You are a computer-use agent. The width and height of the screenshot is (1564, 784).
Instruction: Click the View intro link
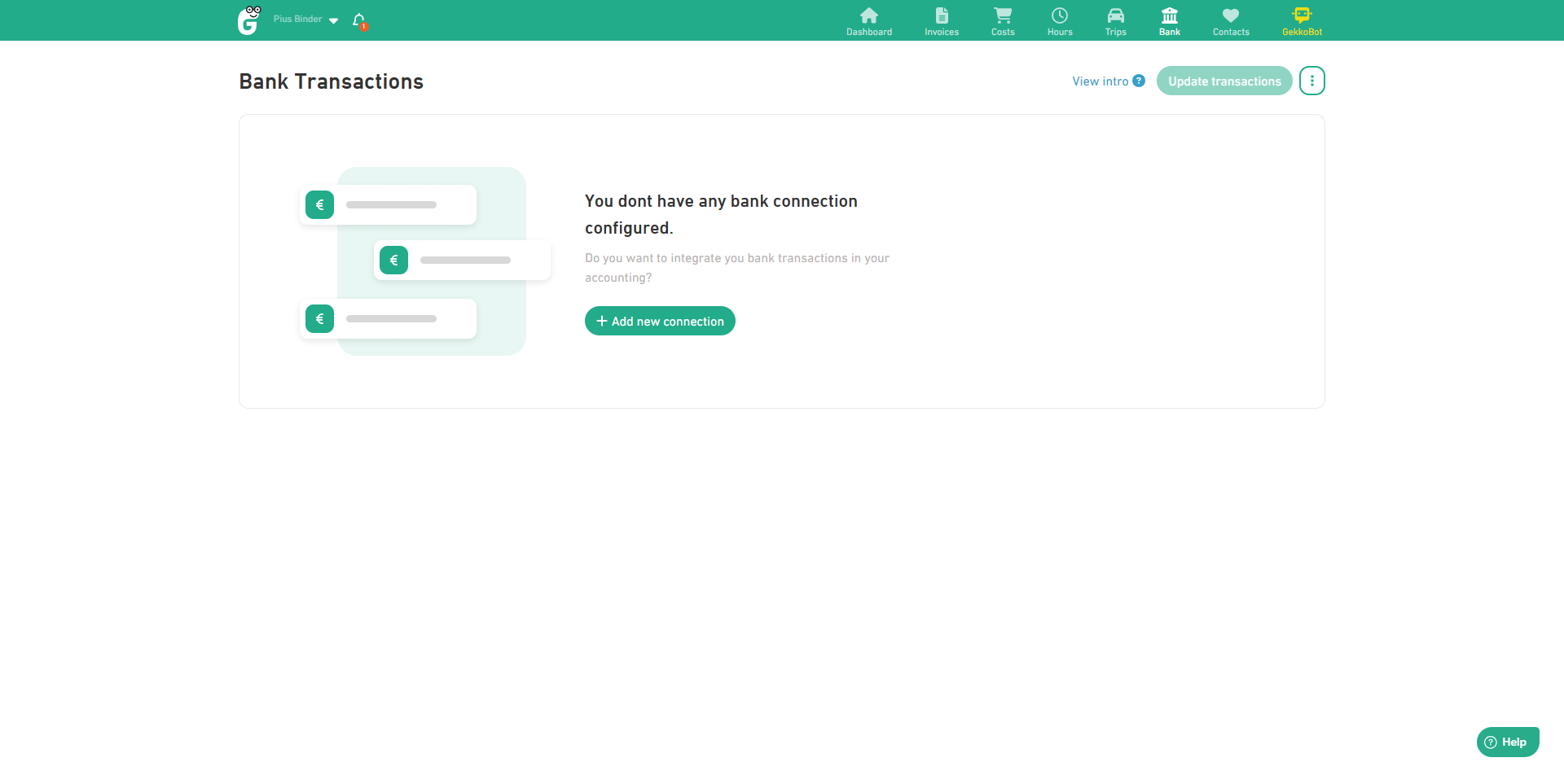pyautogui.click(x=1100, y=81)
